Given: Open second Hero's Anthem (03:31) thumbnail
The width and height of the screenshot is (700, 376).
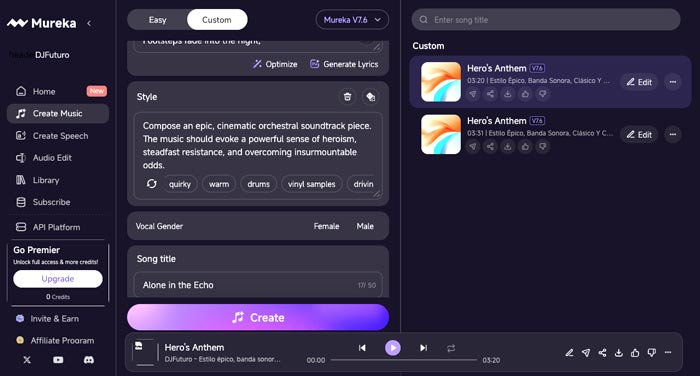Looking at the screenshot, I should click(x=441, y=134).
